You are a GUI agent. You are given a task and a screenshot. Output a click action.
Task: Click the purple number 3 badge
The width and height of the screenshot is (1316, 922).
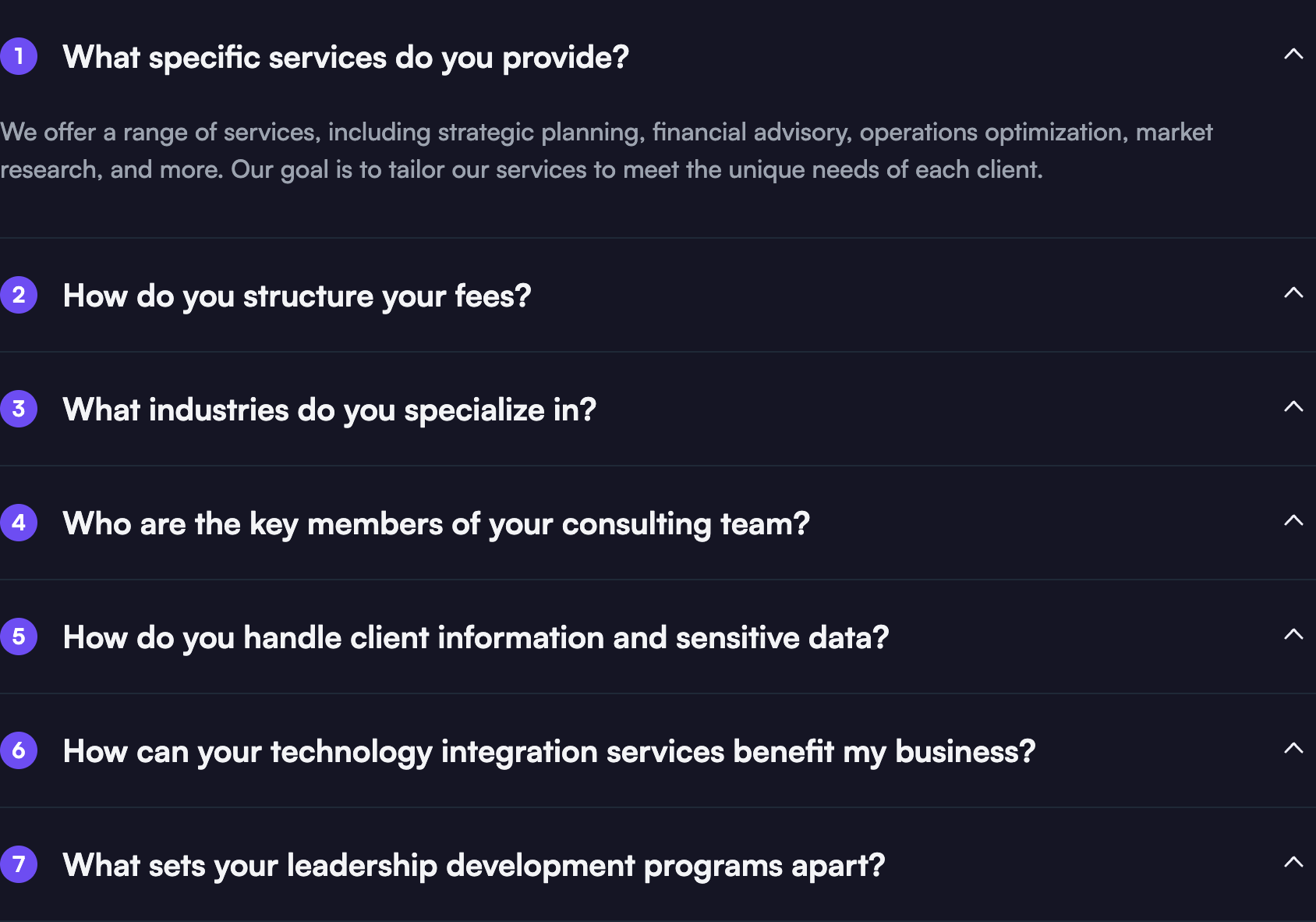pos(19,409)
